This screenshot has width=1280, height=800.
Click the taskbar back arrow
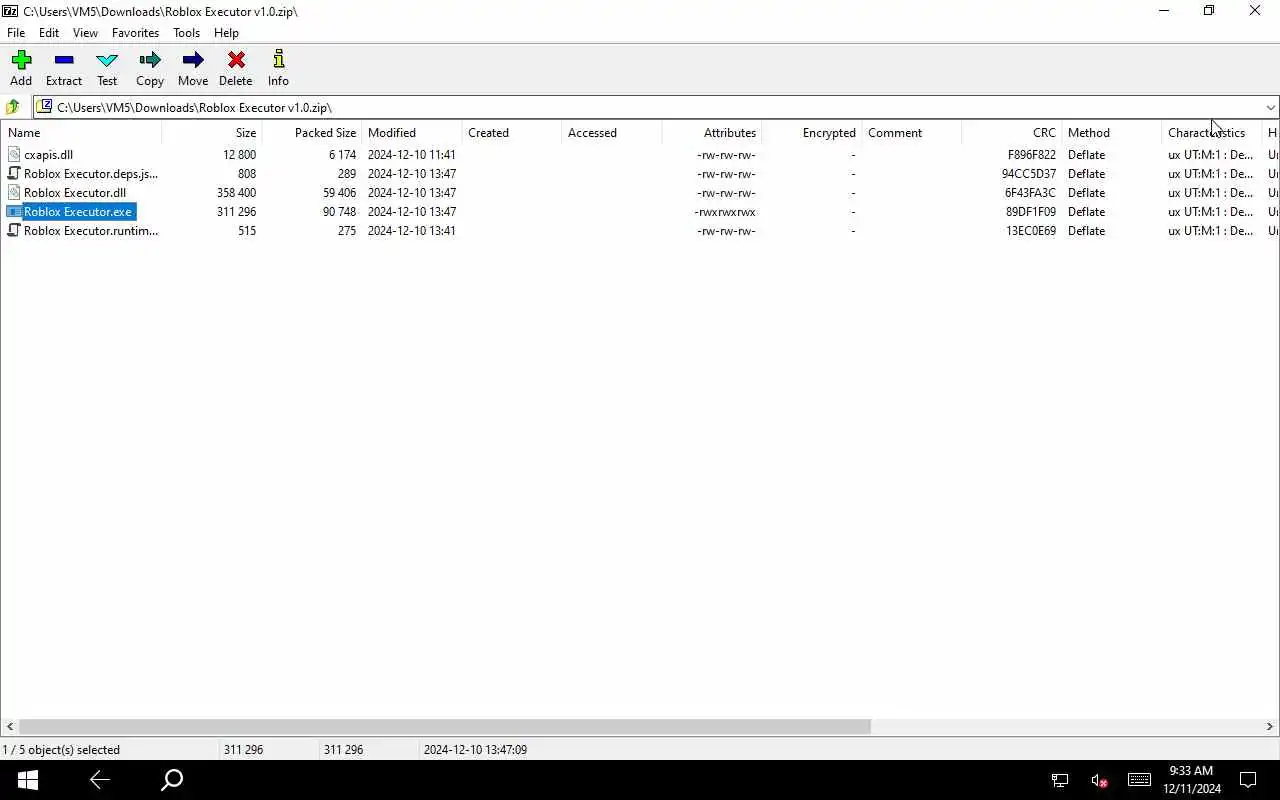click(x=99, y=780)
